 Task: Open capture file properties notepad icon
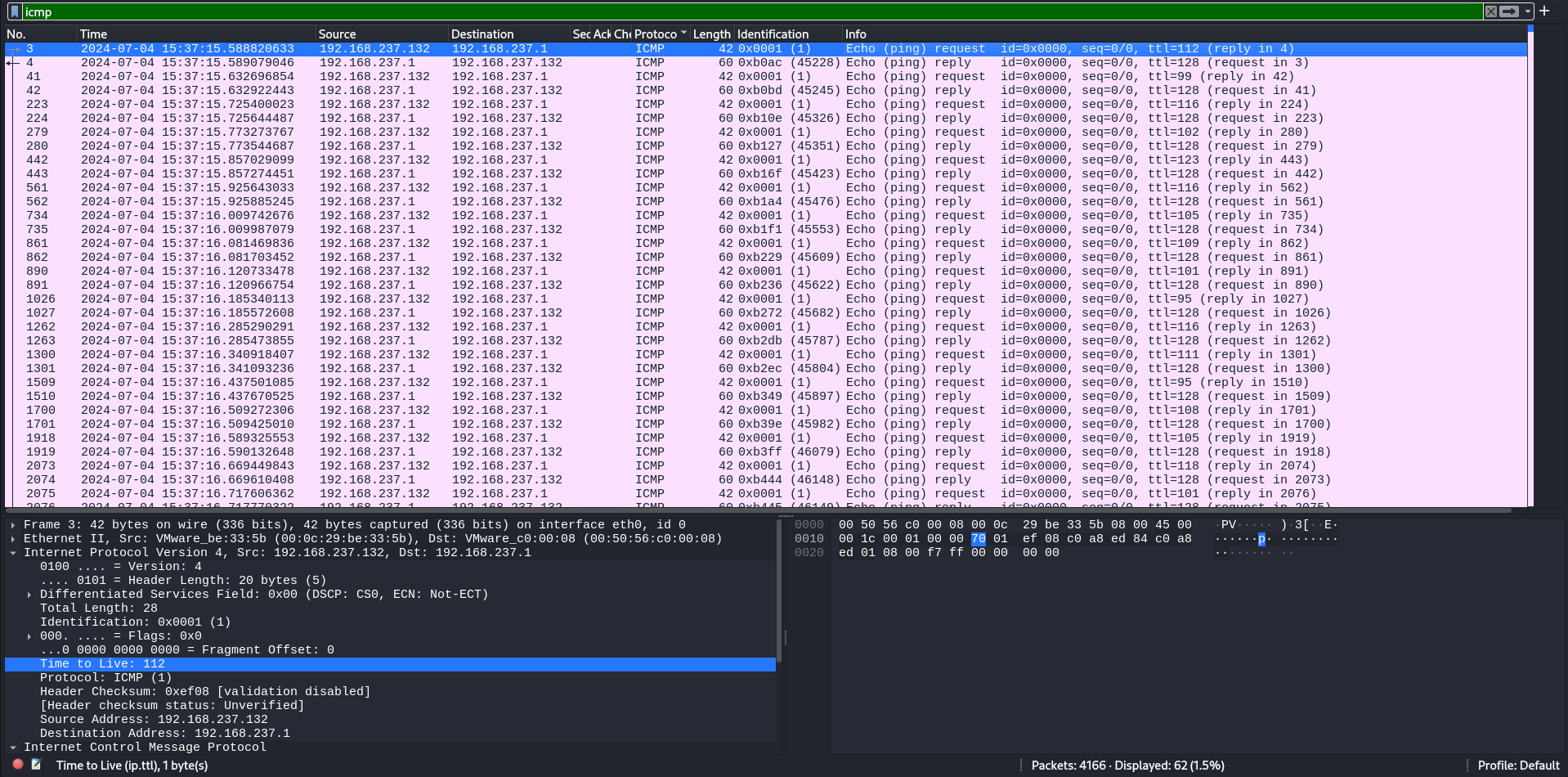tap(36, 765)
